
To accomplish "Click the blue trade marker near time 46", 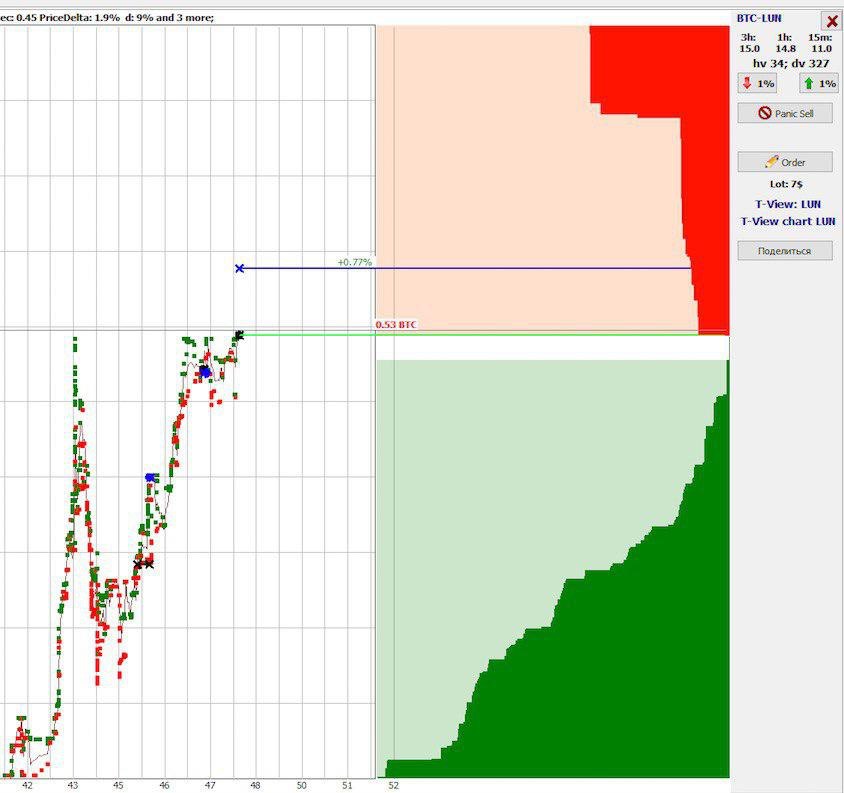I will click(150, 478).
